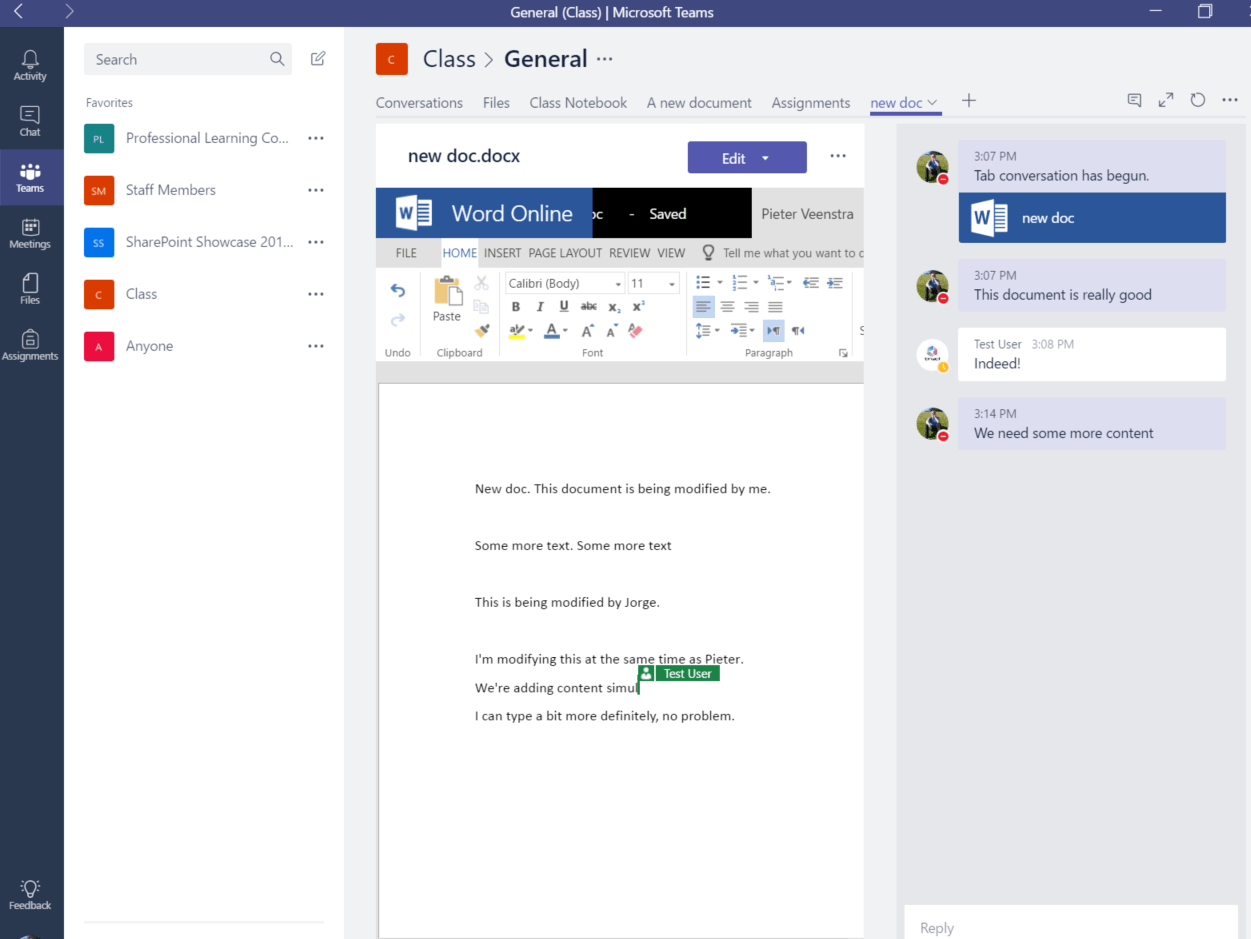Toggle superscript formatting

tap(638, 307)
